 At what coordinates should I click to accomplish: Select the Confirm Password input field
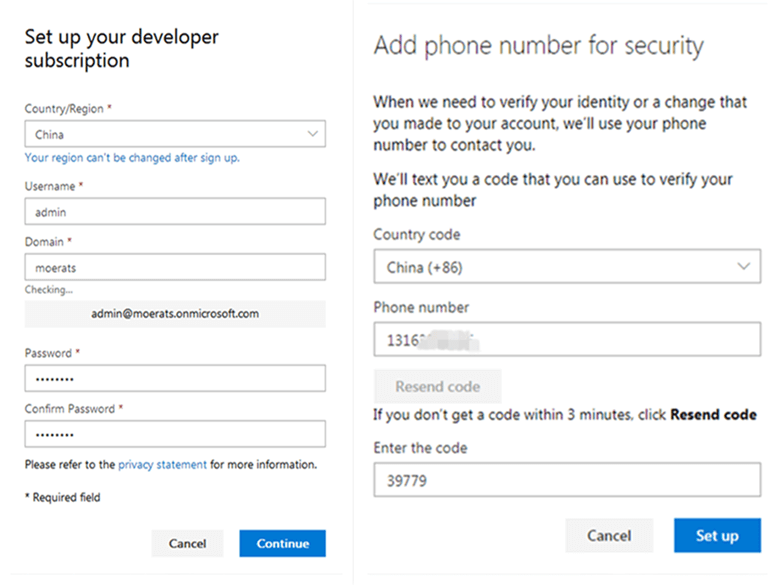click(175, 434)
